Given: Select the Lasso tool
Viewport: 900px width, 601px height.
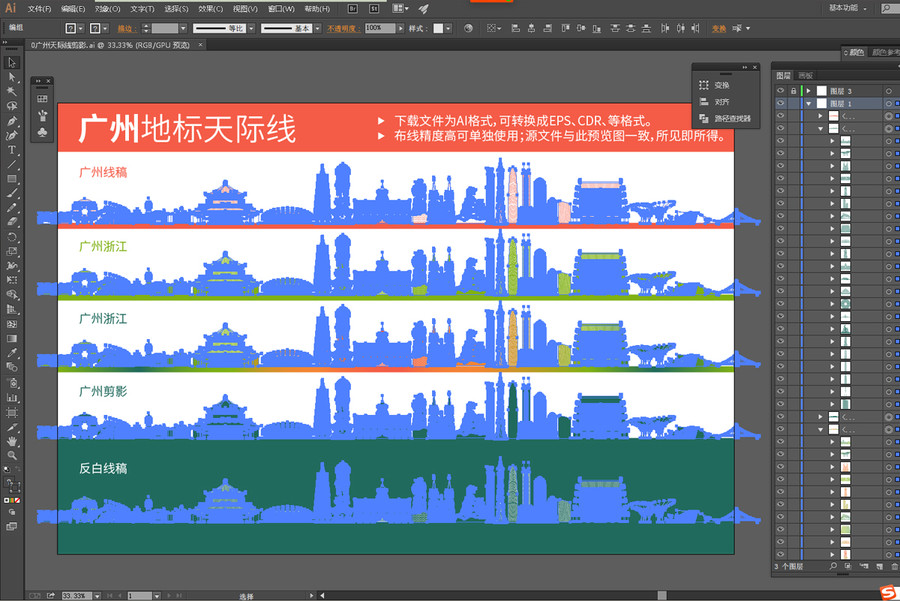Looking at the screenshot, I should click(x=11, y=106).
